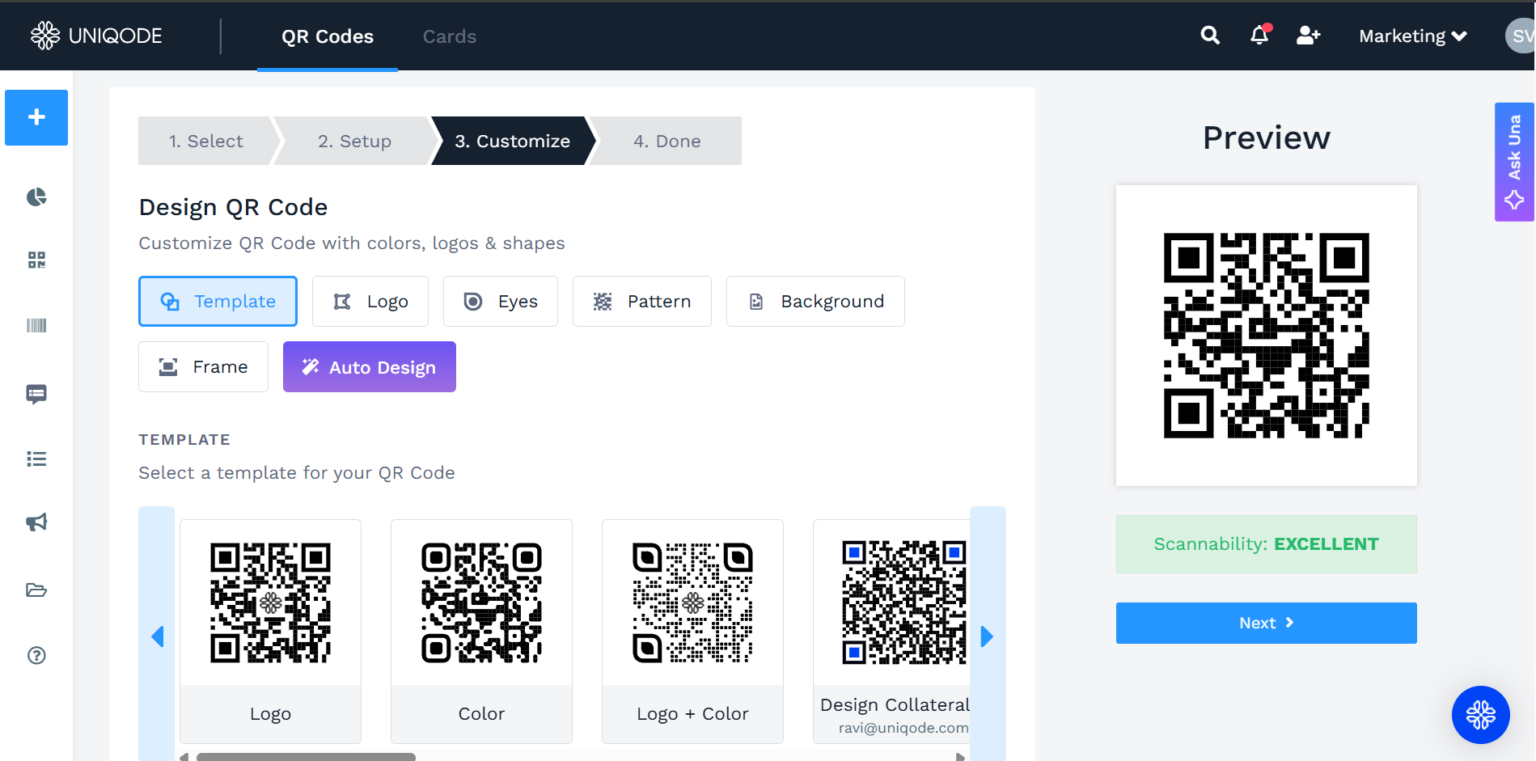The width and height of the screenshot is (1536, 761).
Task: Open the Marketing organization dropdown
Action: 1412,35
